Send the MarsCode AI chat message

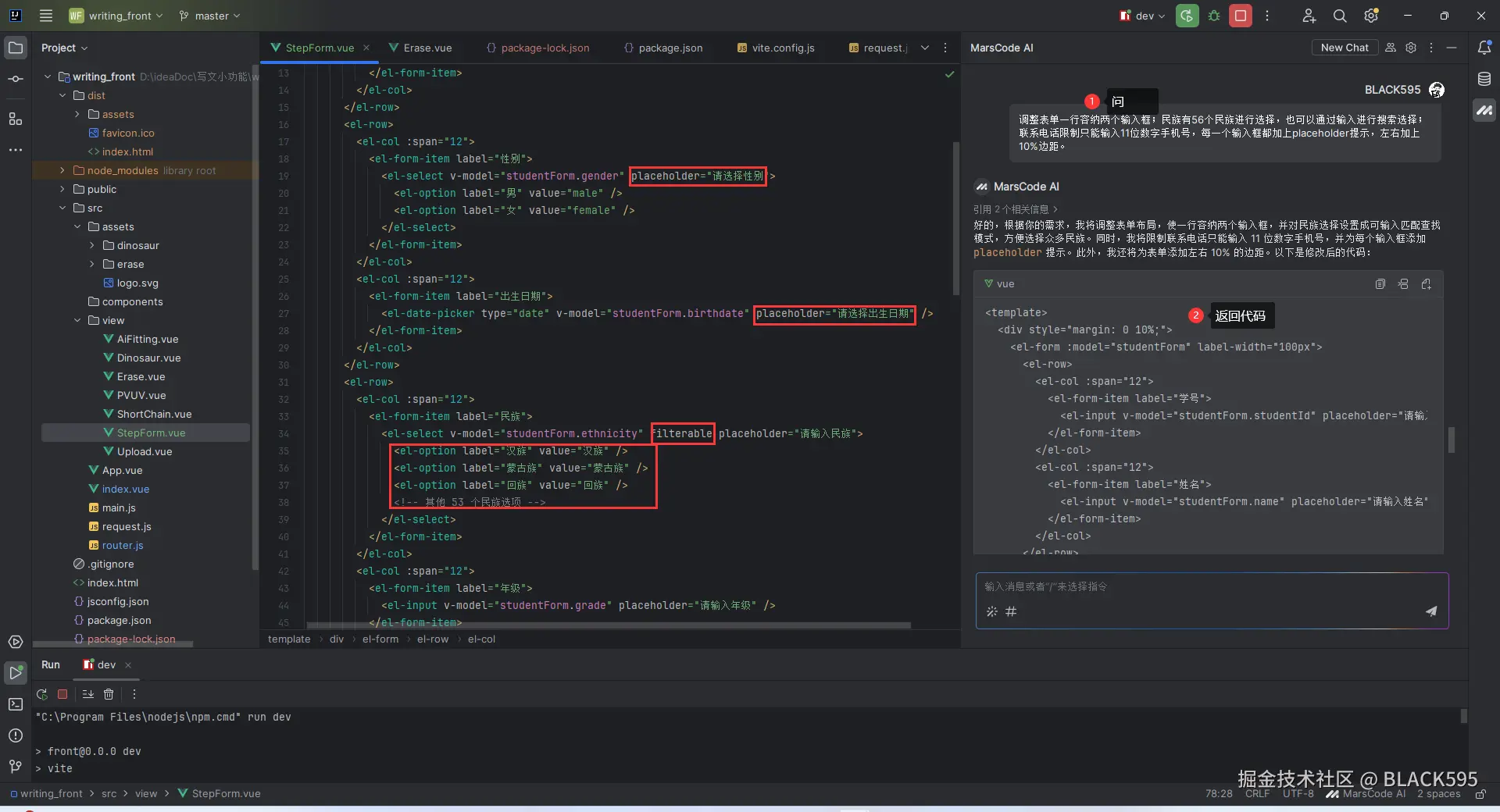pyautogui.click(x=1430, y=611)
